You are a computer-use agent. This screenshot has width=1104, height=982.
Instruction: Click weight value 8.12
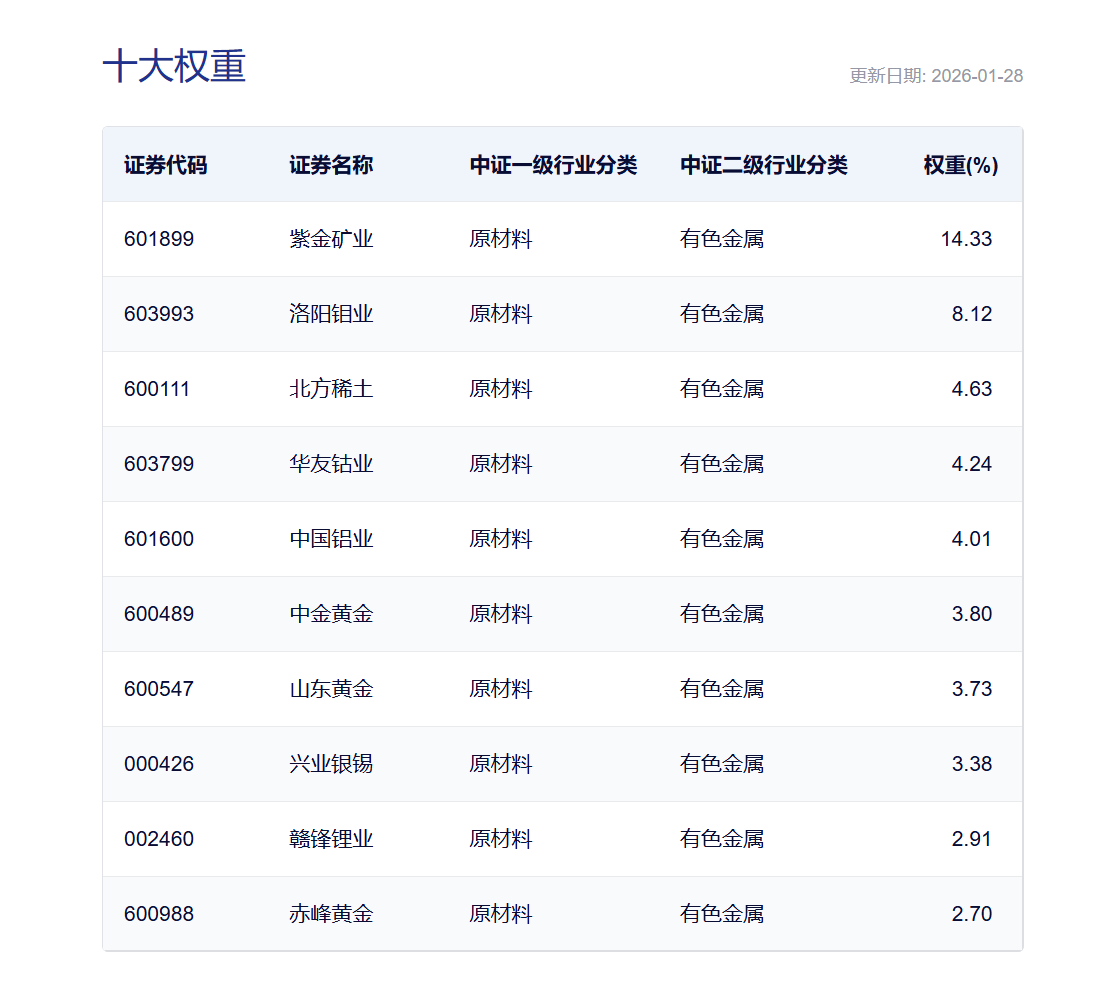972,314
